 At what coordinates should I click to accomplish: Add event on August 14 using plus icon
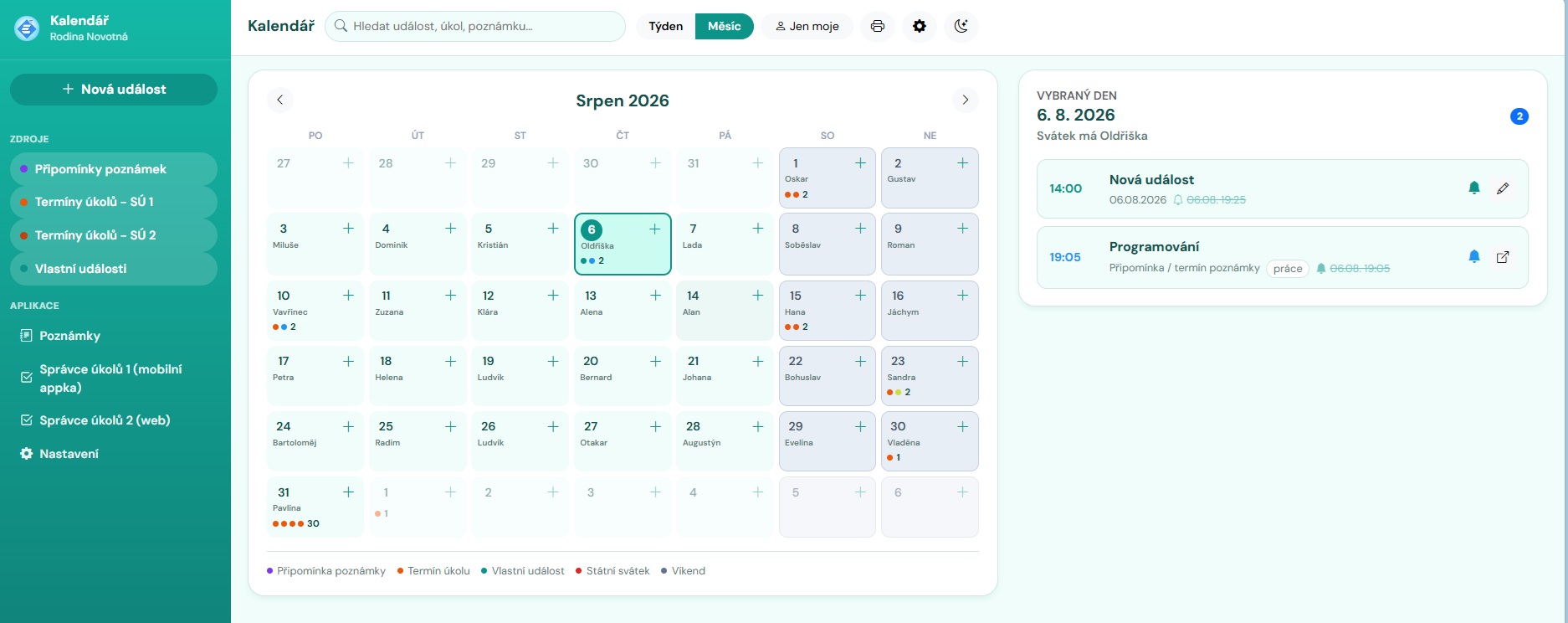pyautogui.click(x=758, y=295)
